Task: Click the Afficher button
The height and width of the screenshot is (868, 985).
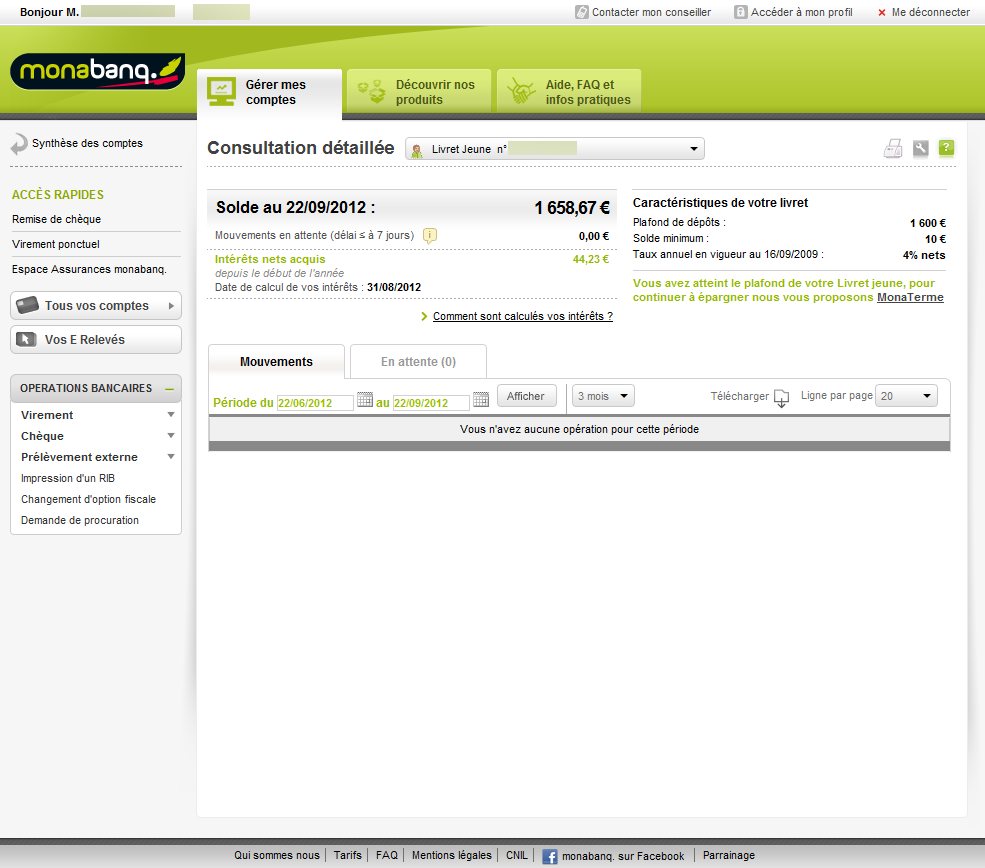Action: click(x=526, y=395)
